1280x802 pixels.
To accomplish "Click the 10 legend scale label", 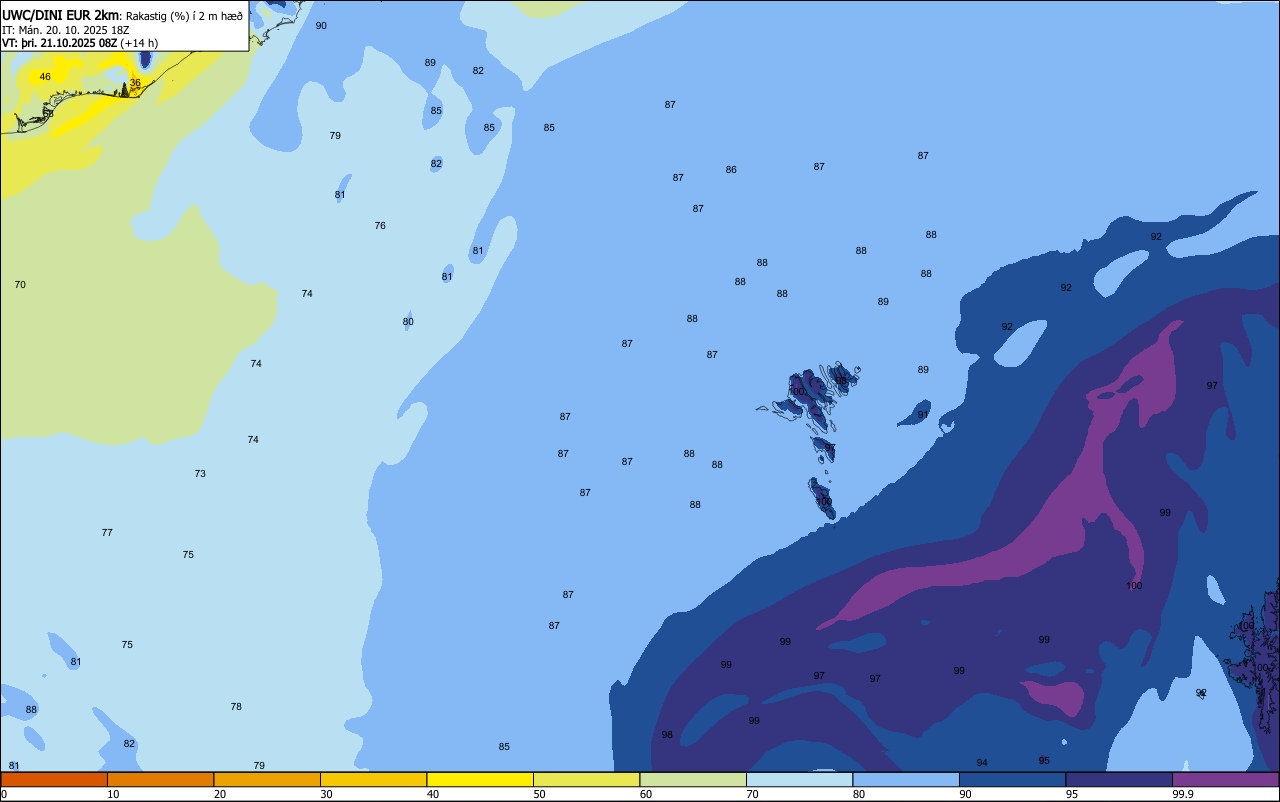I will [113, 794].
